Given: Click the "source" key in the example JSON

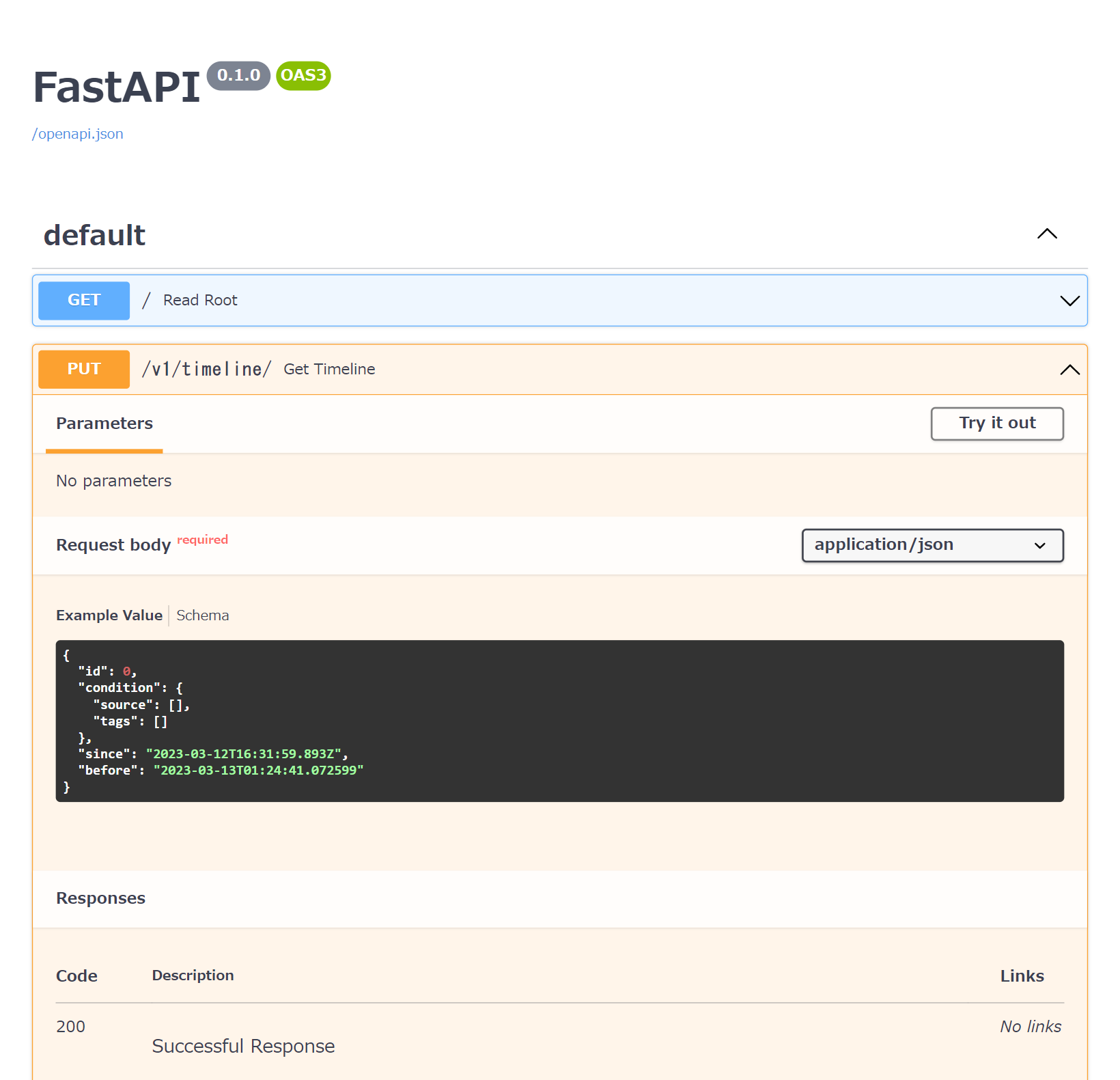Looking at the screenshot, I should point(123,705).
